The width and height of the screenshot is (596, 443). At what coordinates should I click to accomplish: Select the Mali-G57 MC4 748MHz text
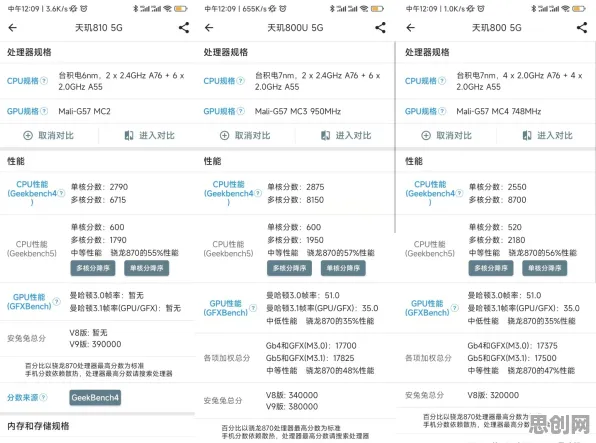[x=499, y=111]
